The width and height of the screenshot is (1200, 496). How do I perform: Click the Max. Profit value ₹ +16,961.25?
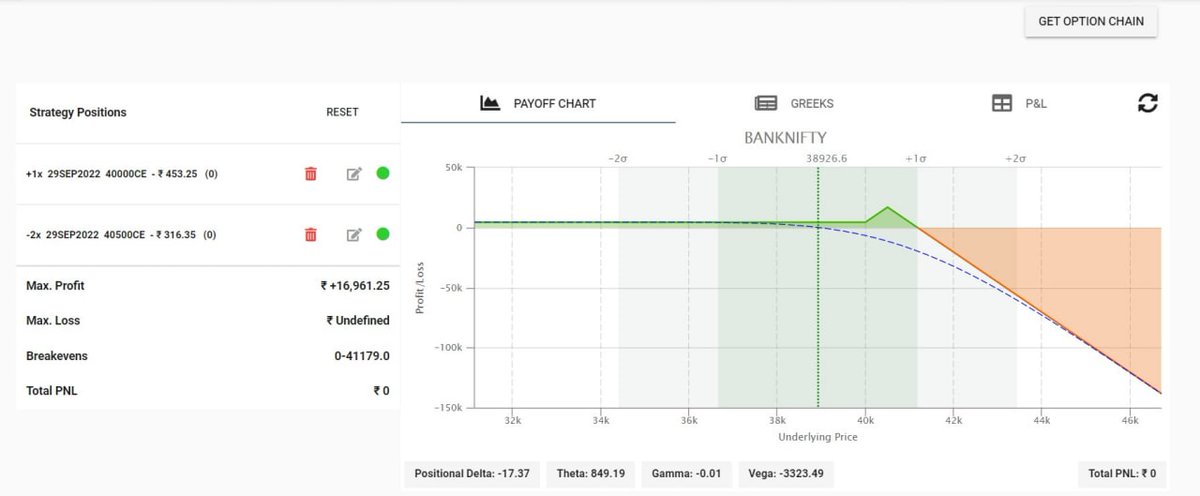pyautogui.click(x=355, y=286)
